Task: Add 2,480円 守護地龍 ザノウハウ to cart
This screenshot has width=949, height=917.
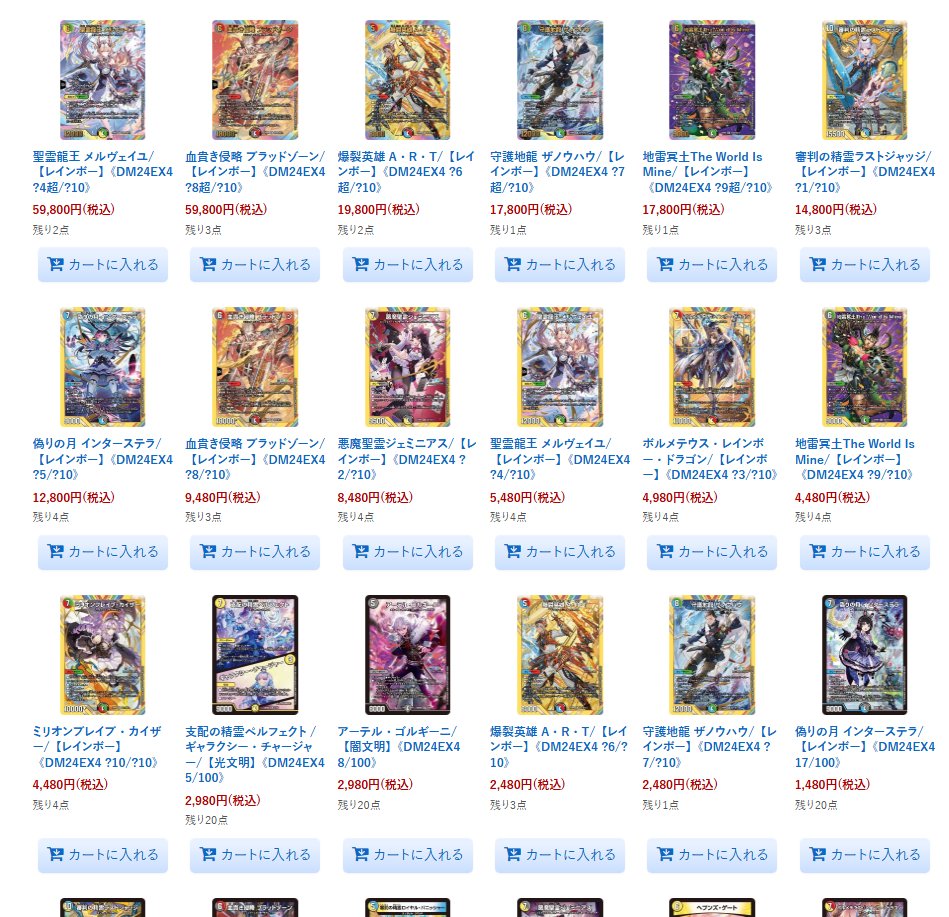Action: (712, 855)
